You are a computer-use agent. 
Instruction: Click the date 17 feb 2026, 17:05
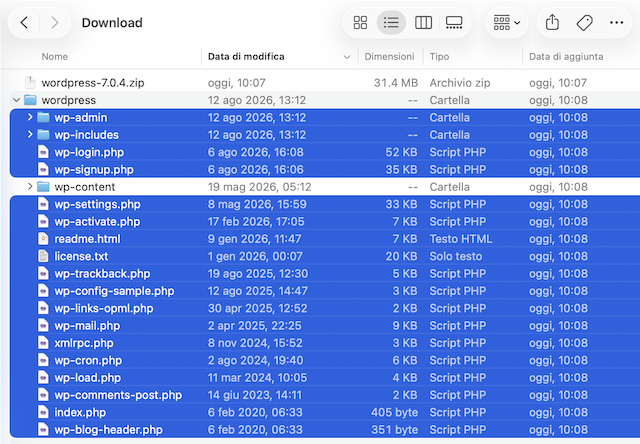coord(256,222)
